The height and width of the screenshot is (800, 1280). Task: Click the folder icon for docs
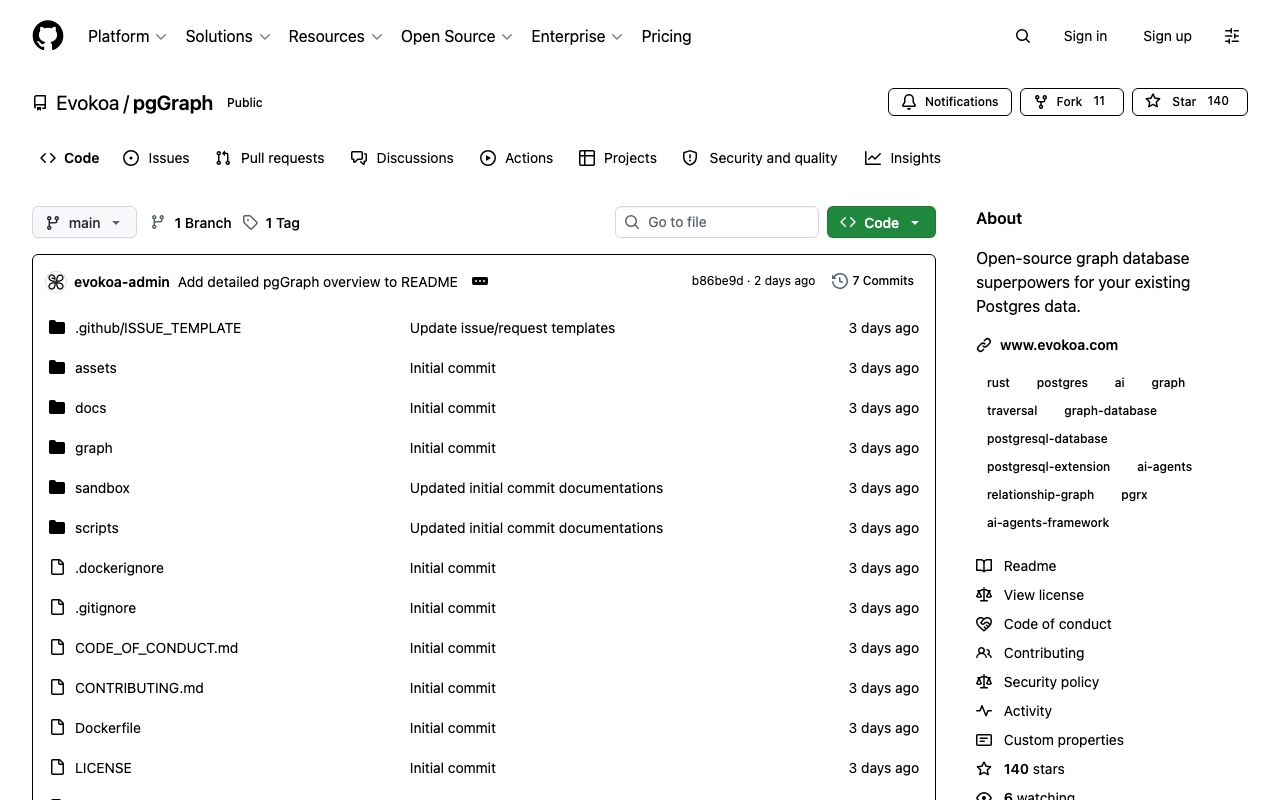coord(57,408)
